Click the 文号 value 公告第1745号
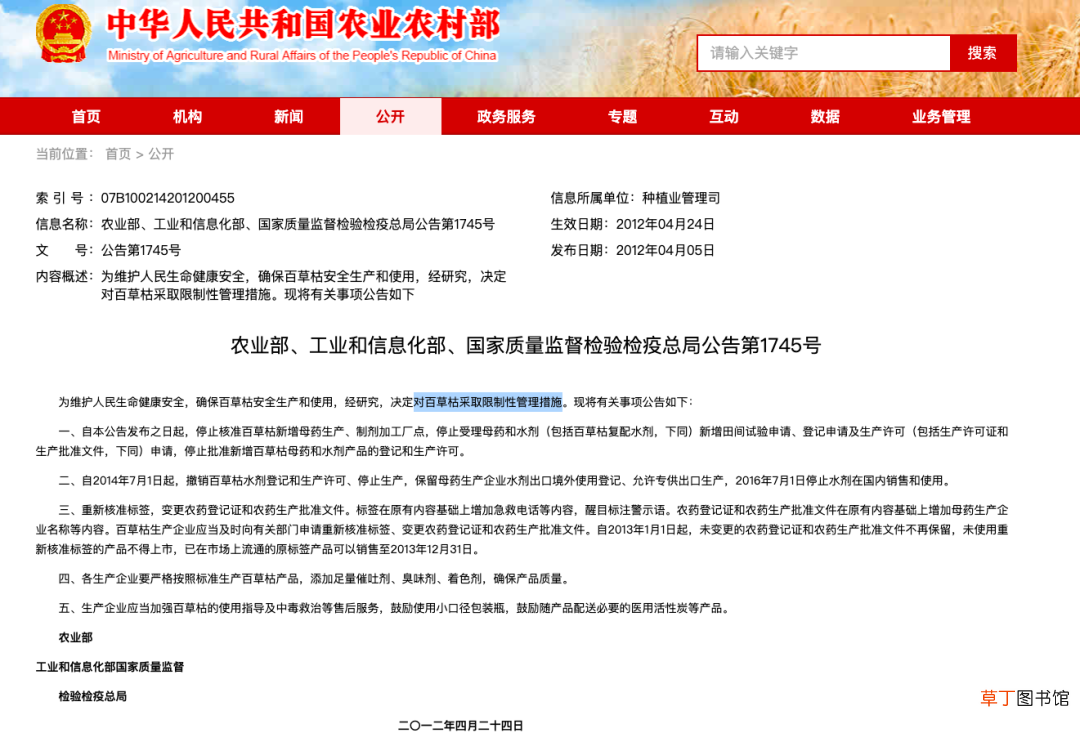 pos(141,251)
